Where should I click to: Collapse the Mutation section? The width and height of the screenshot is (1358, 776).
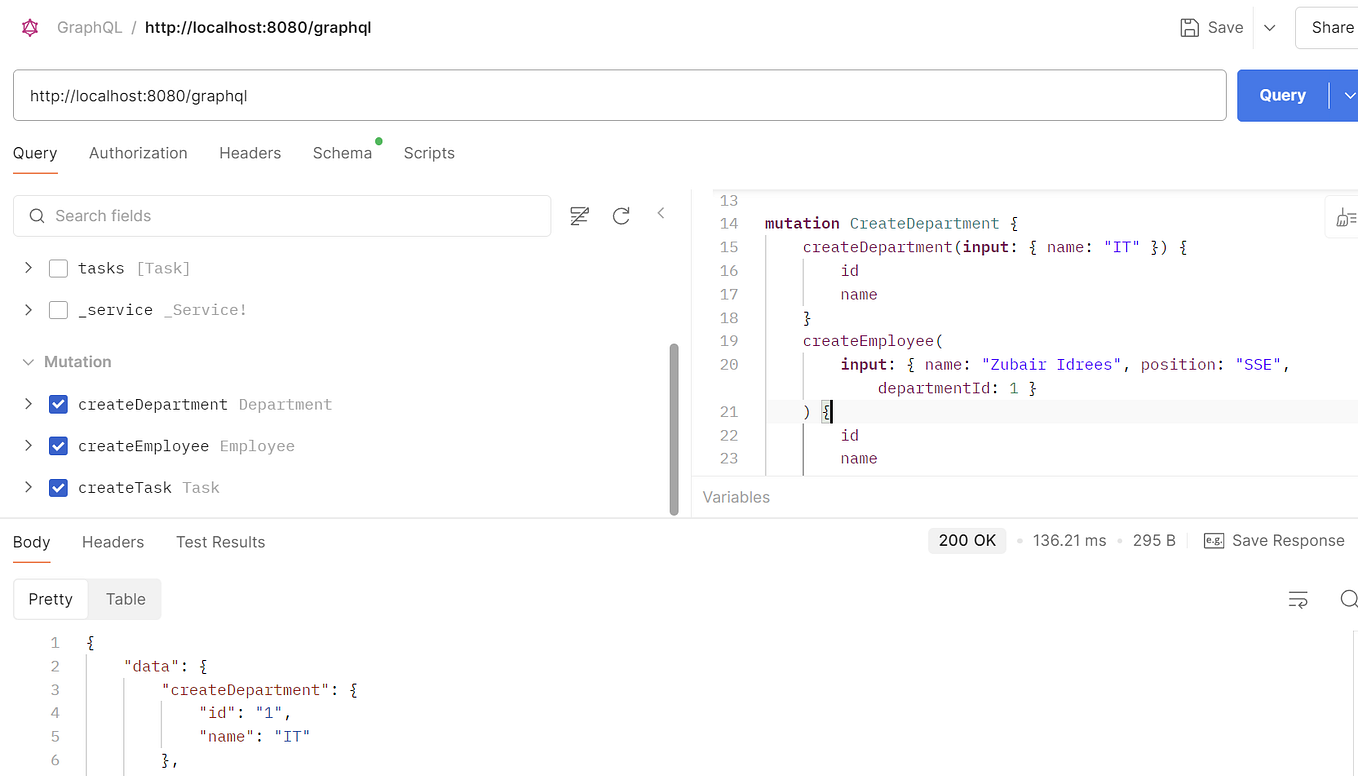coord(27,361)
